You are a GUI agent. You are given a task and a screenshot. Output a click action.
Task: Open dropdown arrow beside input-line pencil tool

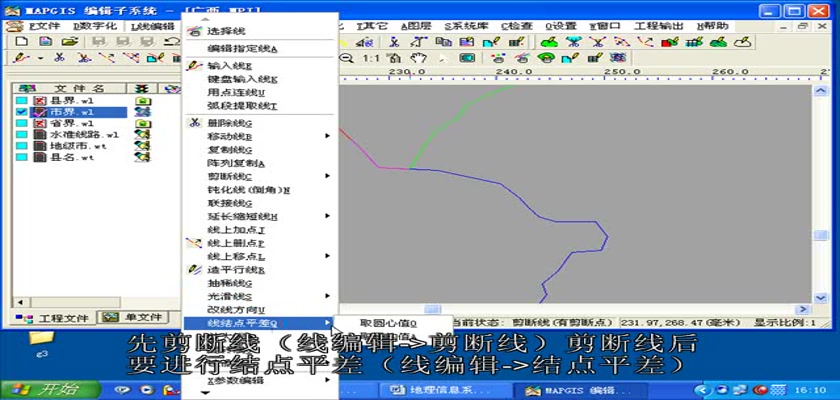click(40, 58)
